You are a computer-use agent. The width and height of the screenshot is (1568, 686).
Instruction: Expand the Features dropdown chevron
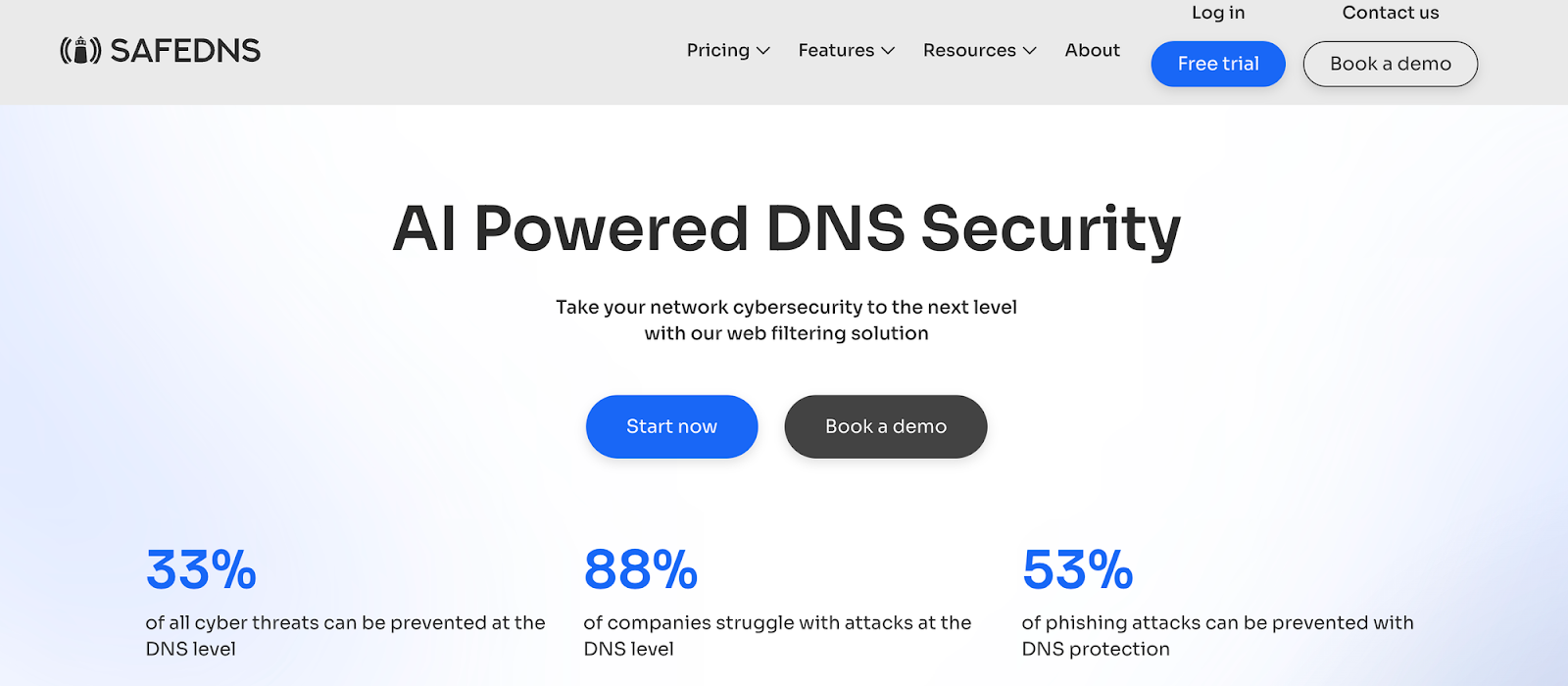[x=888, y=51]
